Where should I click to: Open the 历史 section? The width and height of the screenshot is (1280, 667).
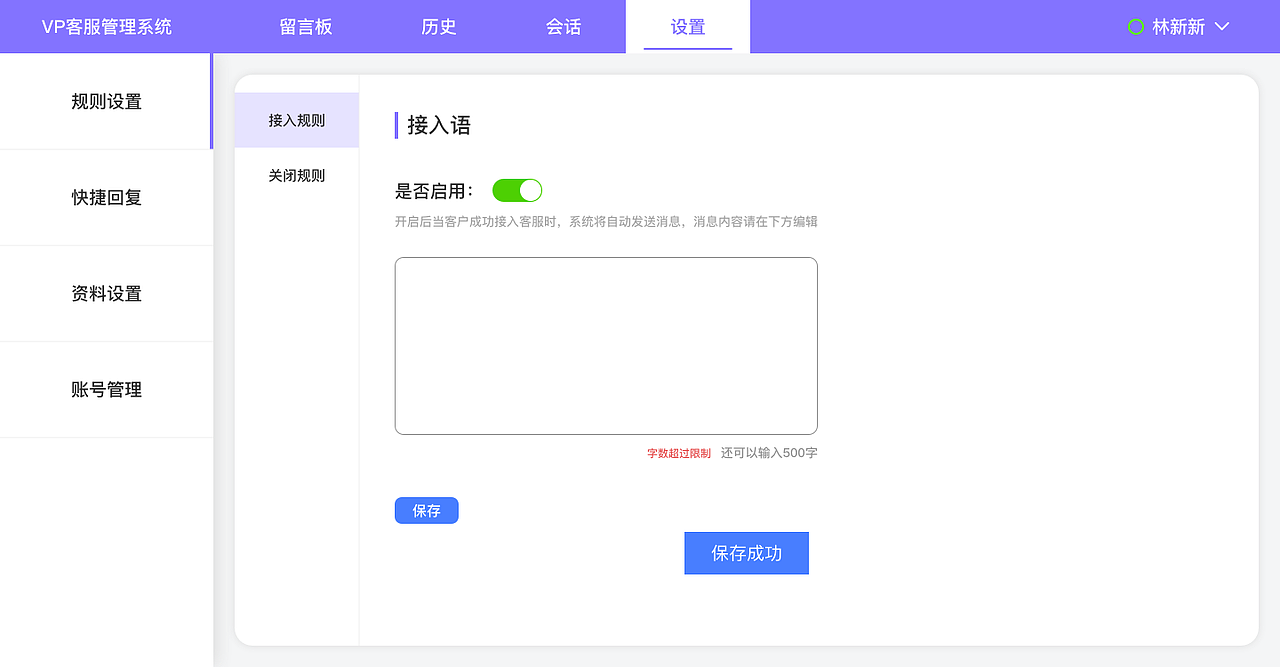tap(438, 27)
